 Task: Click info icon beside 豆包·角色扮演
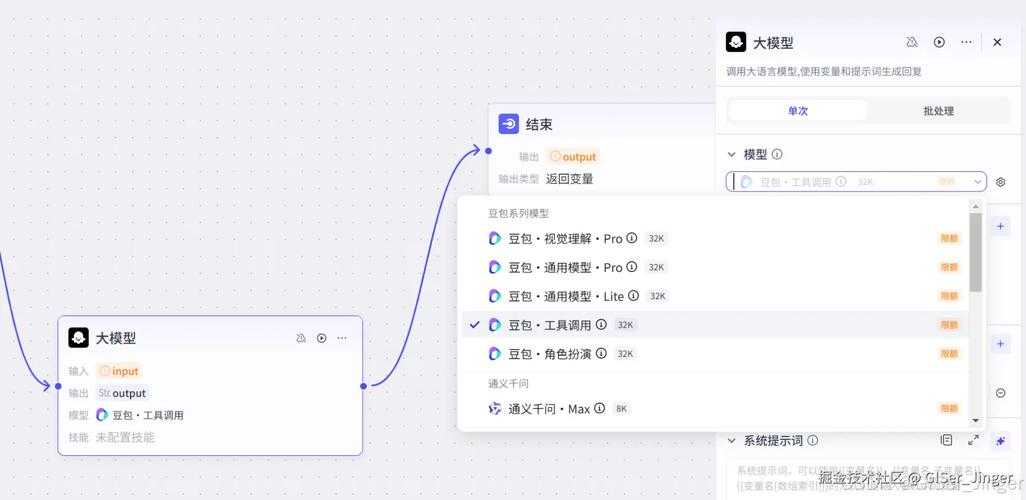click(601, 353)
